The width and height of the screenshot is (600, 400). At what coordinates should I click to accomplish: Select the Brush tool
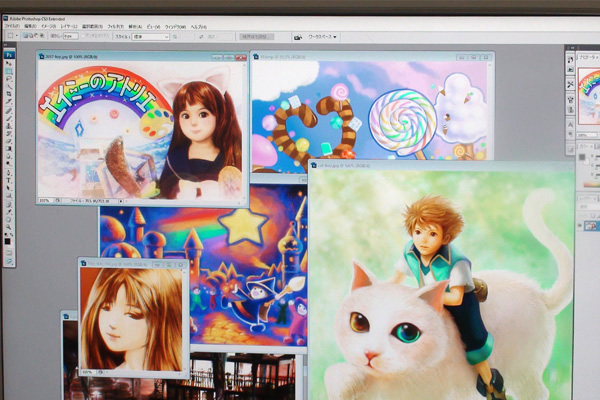coord(9,118)
